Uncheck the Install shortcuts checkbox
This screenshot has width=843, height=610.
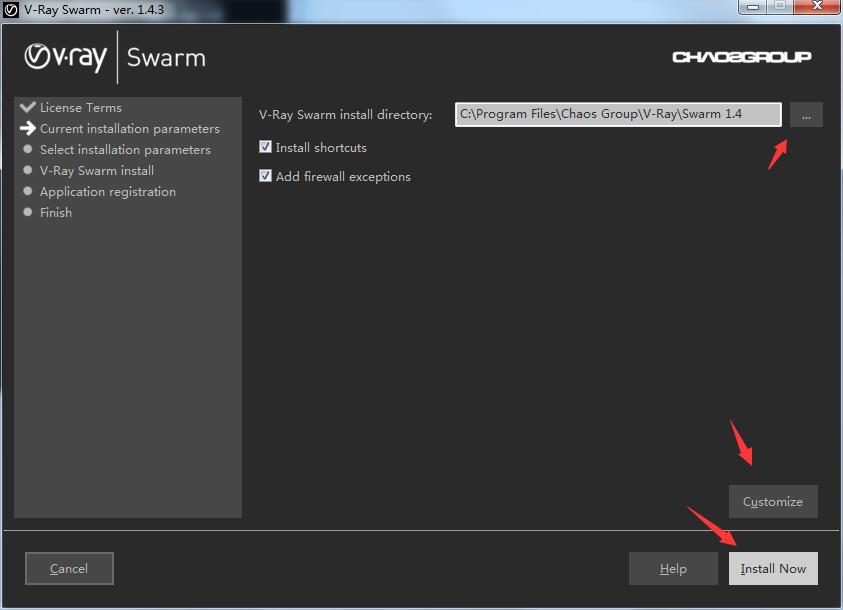click(266, 147)
